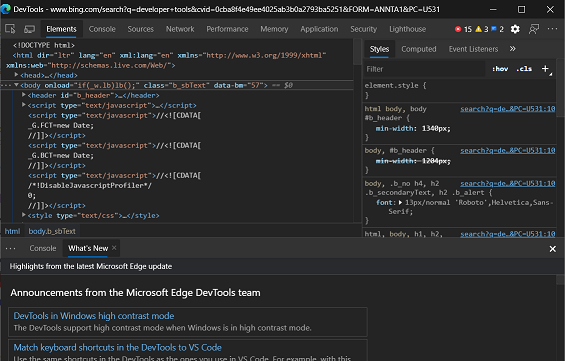Image resolution: width=565 pixels, height=361 pixels.
Task: Open first search?q=de stylesheet source link
Action: click(508, 109)
